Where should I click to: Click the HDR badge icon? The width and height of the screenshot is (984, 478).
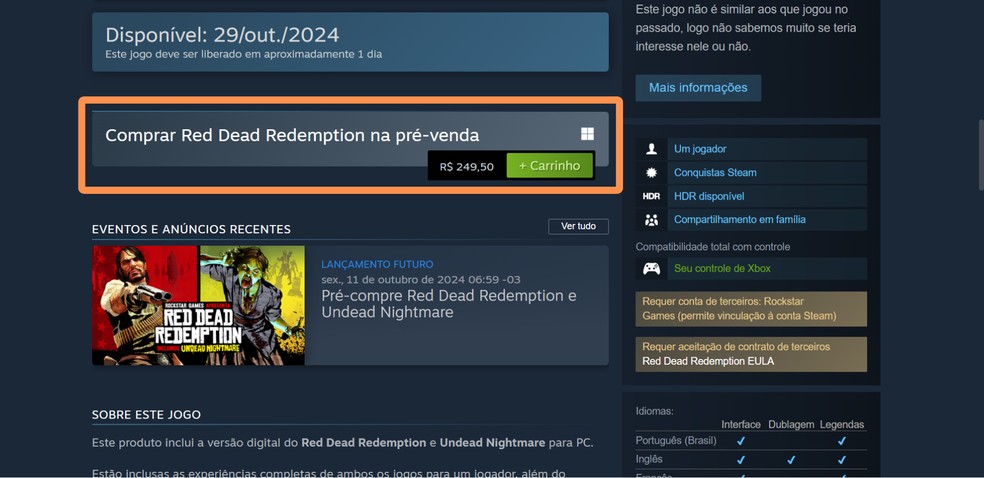[651, 196]
